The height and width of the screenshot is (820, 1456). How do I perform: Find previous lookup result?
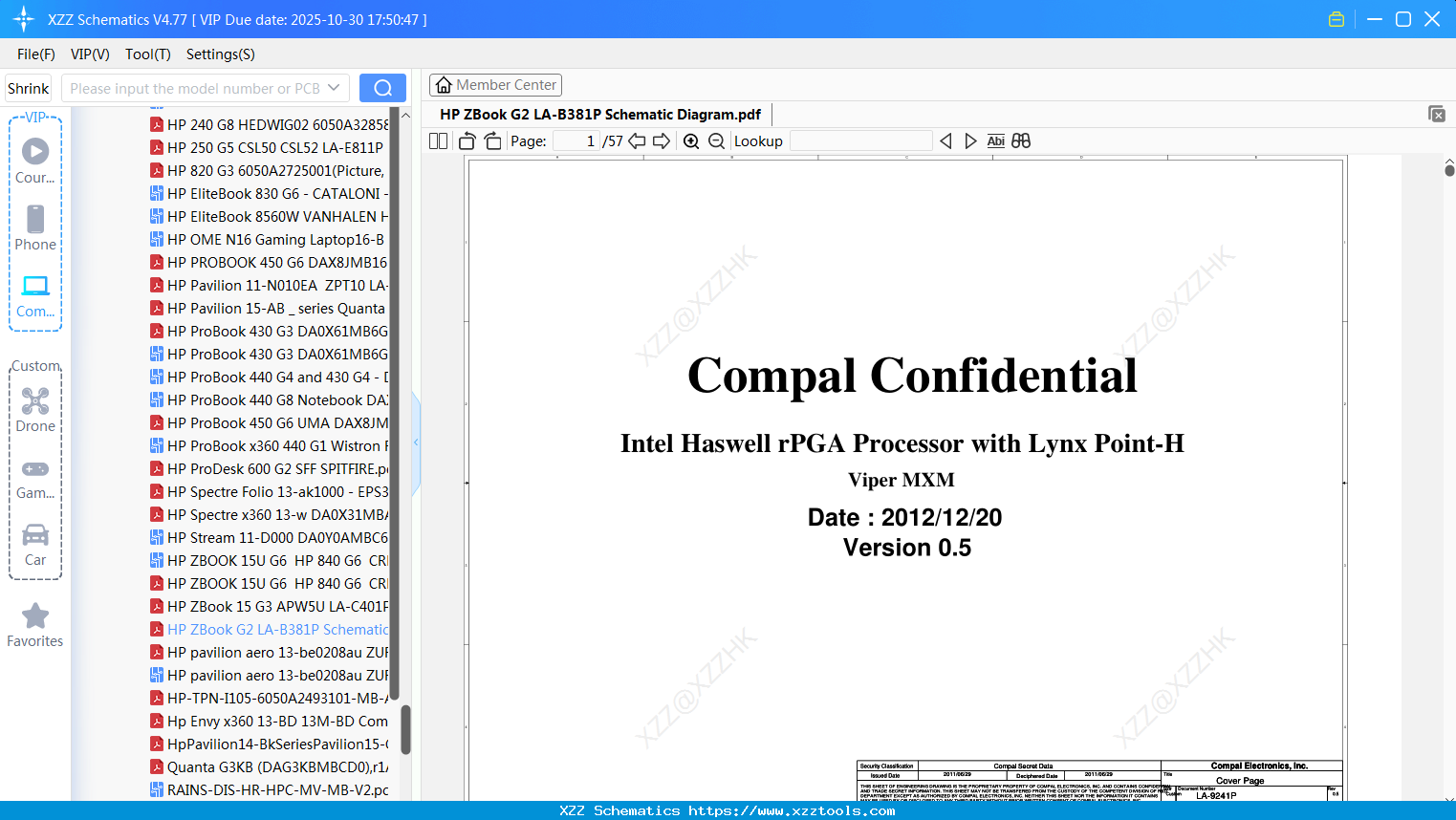[x=945, y=141]
